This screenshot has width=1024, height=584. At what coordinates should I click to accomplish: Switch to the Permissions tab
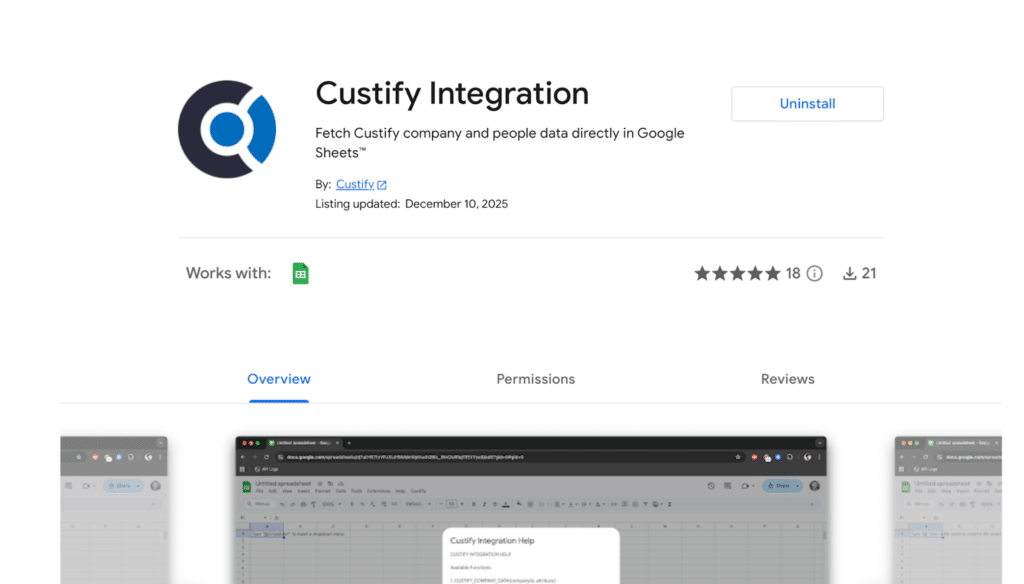(x=536, y=379)
